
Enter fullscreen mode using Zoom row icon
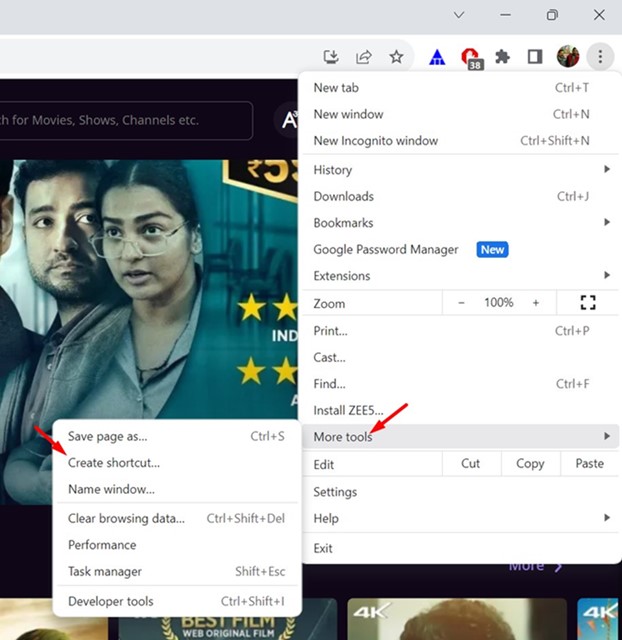(x=588, y=303)
